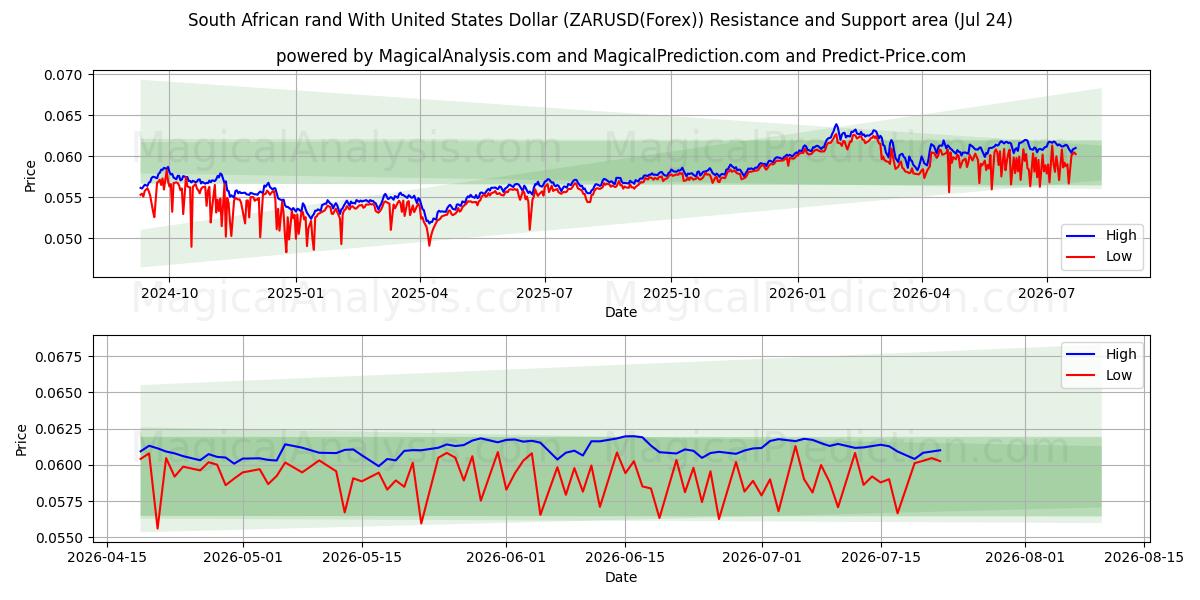Image resolution: width=1200 pixels, height=600 pixels.
Task: Click the 2026-01 x-axis tick label
Action: (x=797, y=293)
